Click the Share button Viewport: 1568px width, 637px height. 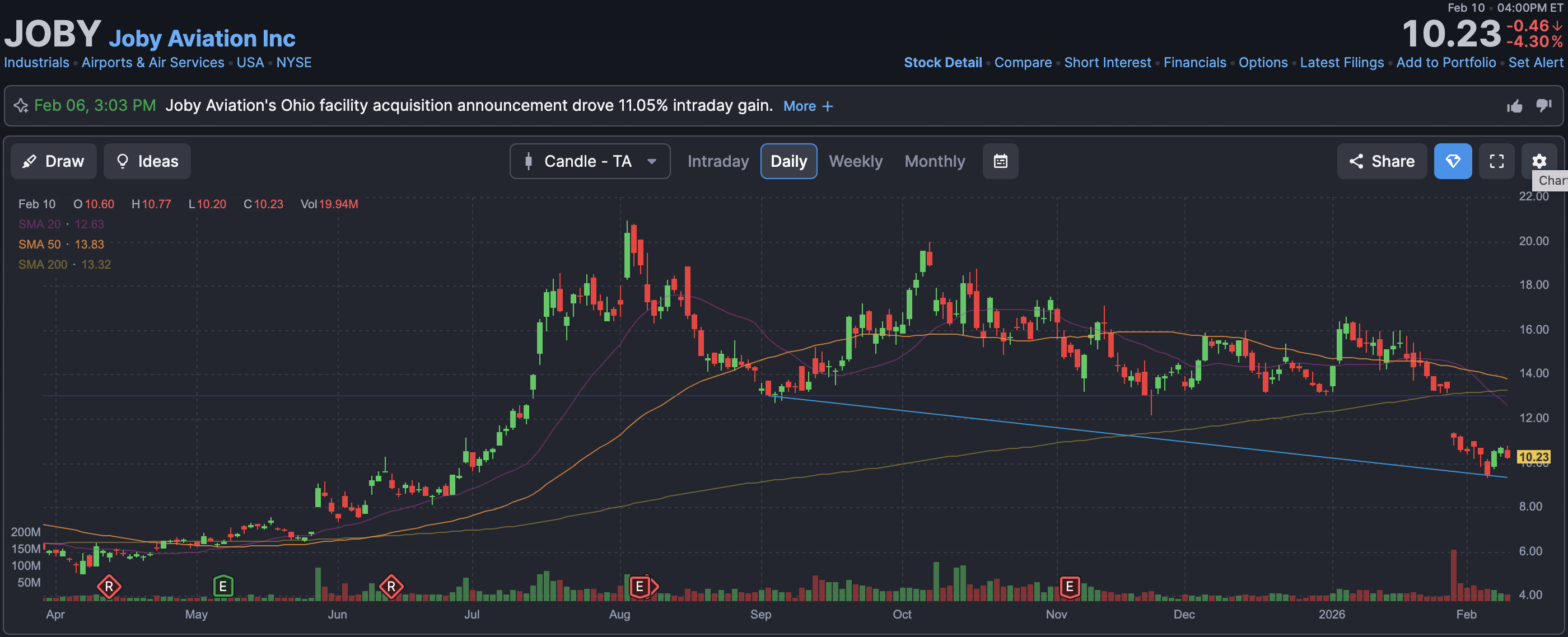pyautogui.click(x=1381, y=161)
